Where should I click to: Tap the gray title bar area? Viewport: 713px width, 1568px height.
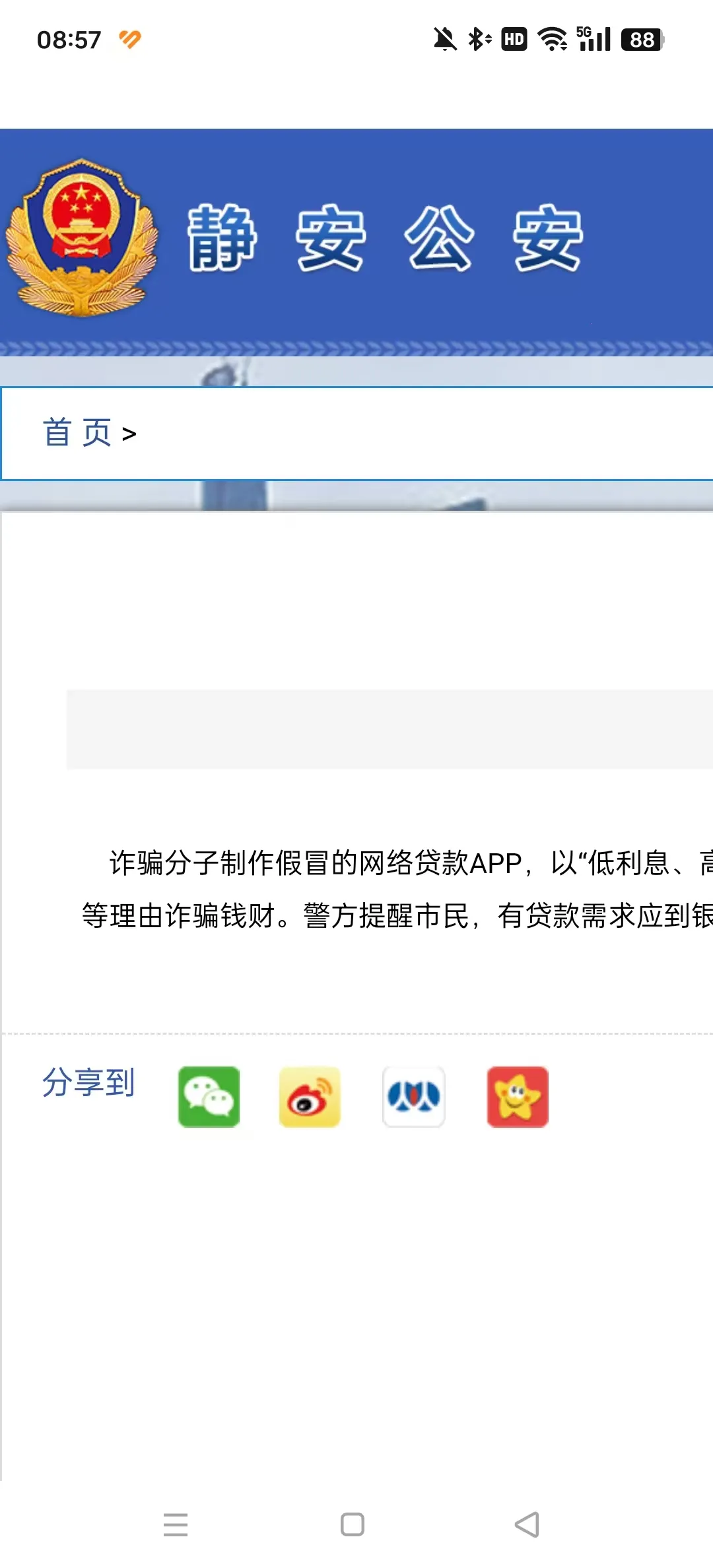[x=390, y=729]
